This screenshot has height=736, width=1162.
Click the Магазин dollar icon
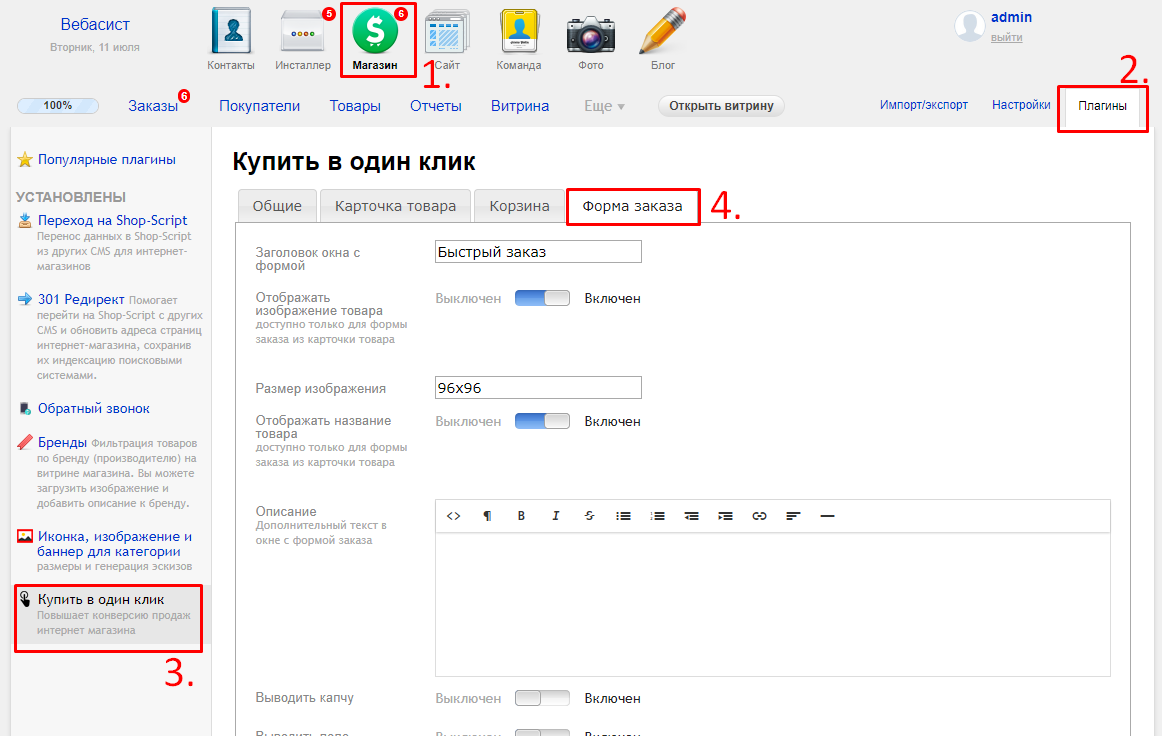point(375,31)
